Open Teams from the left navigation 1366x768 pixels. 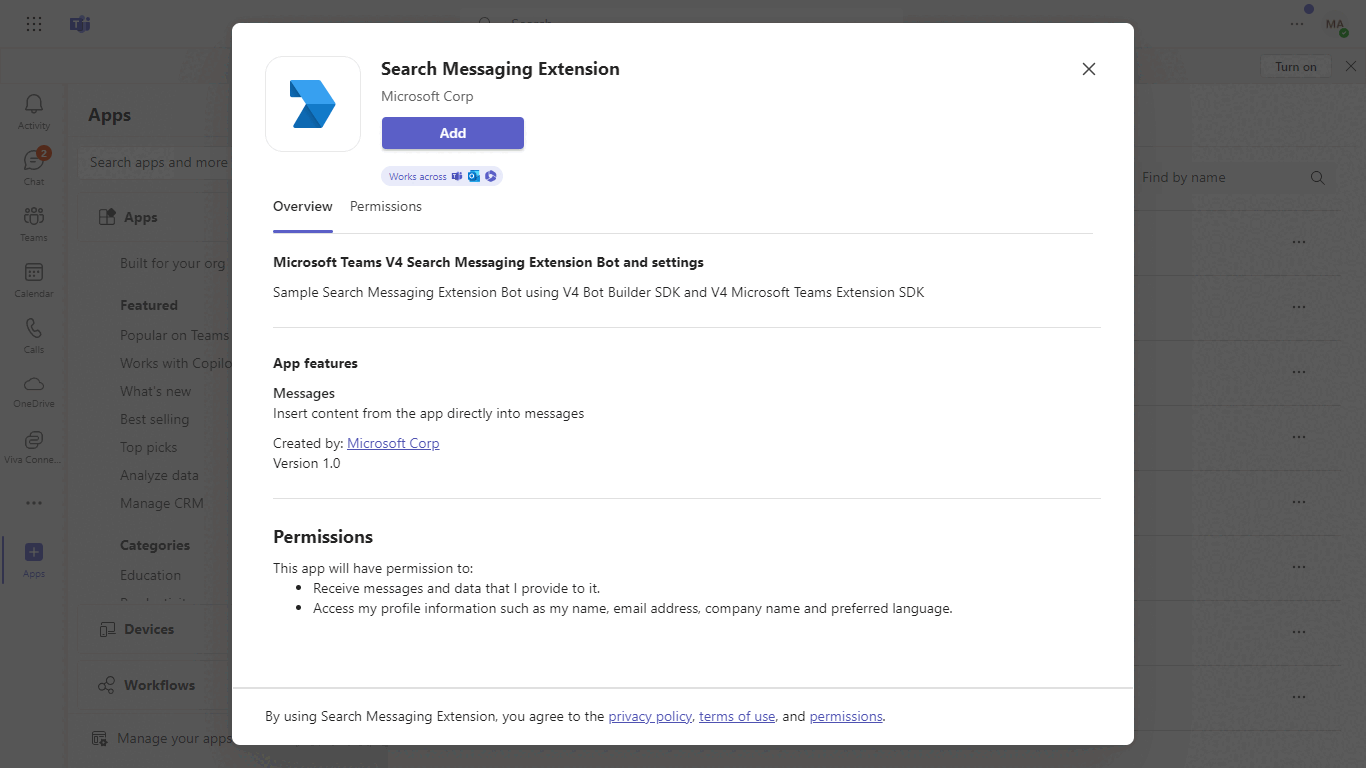pos(33,222)
